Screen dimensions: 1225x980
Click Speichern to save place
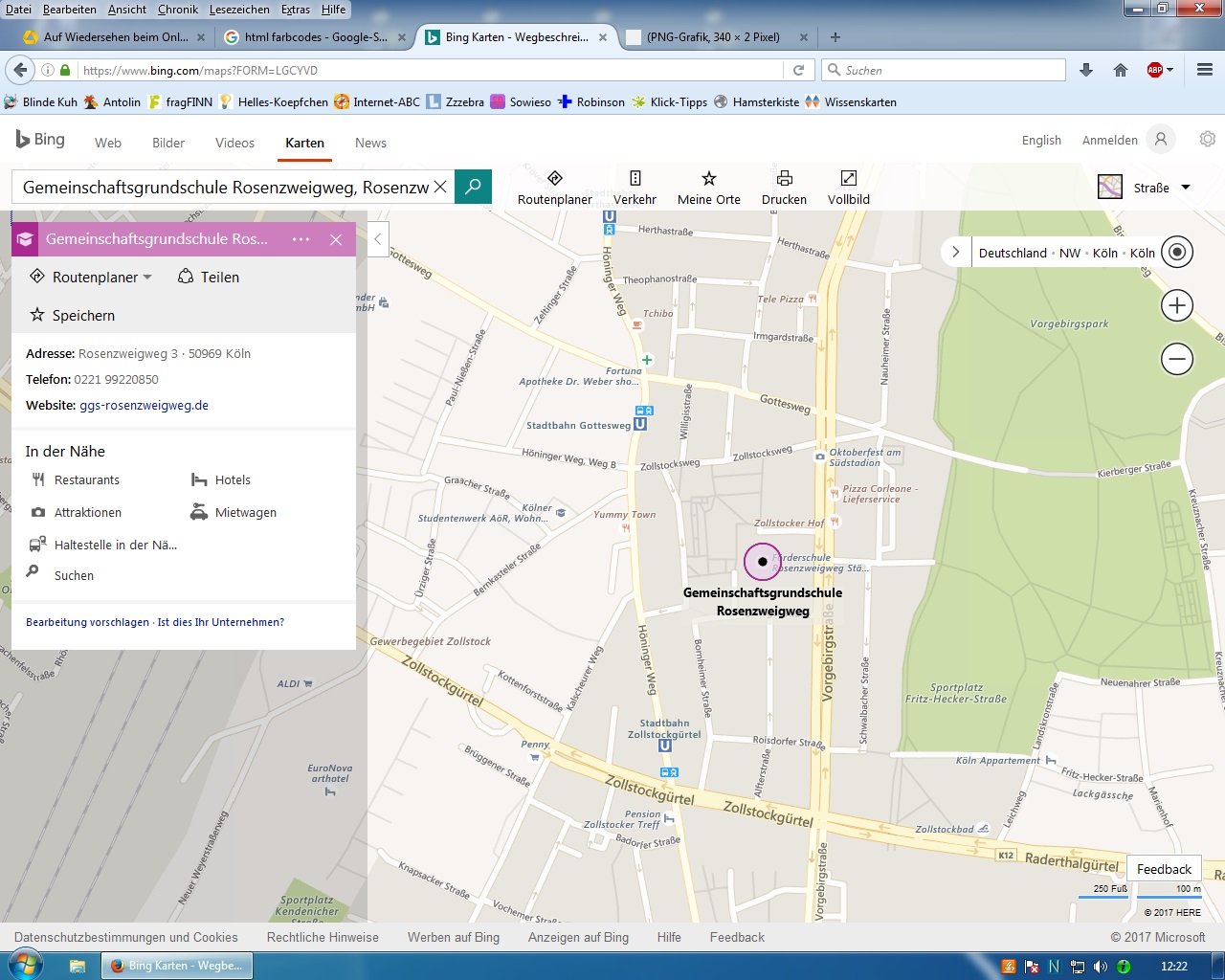point(73,315)
